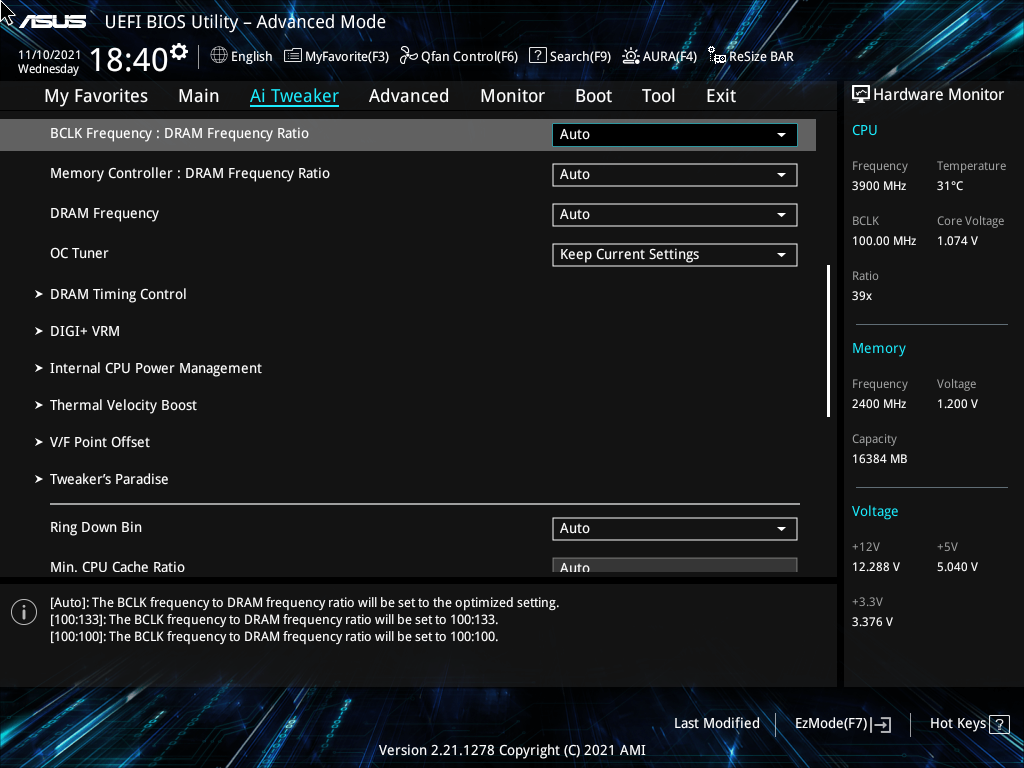
Task: Click the Min. CPU Cache Ratio field
Action: (x=675, y=566)
